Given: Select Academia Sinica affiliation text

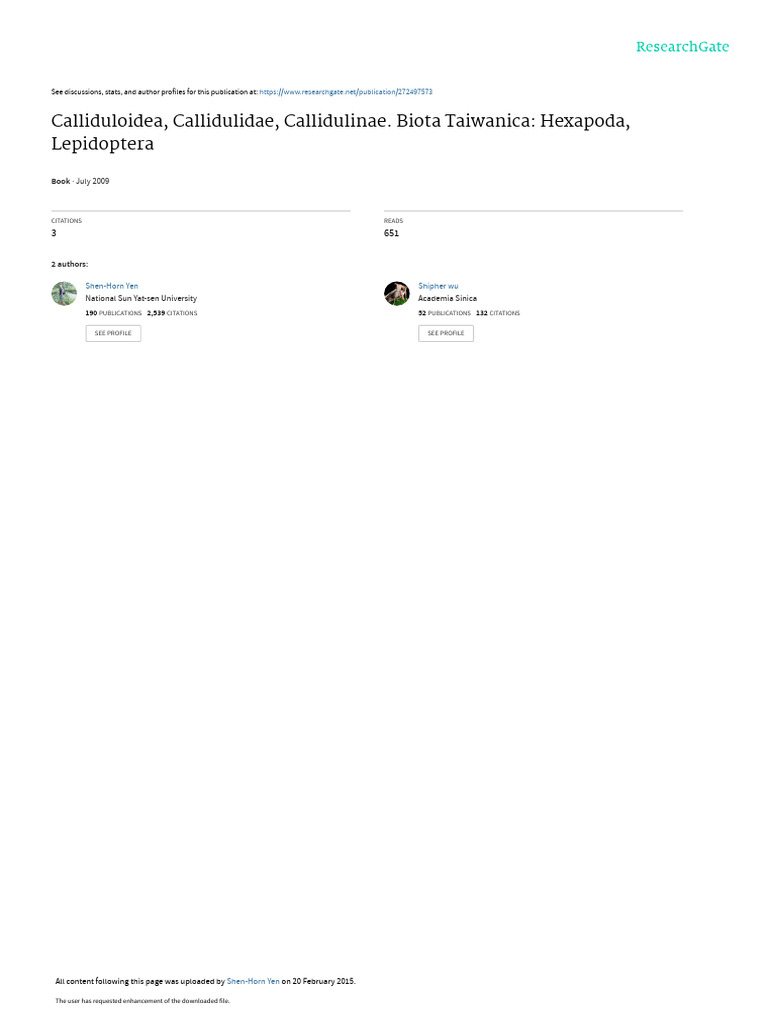Looking at the screenshot, I should [447, 298].
